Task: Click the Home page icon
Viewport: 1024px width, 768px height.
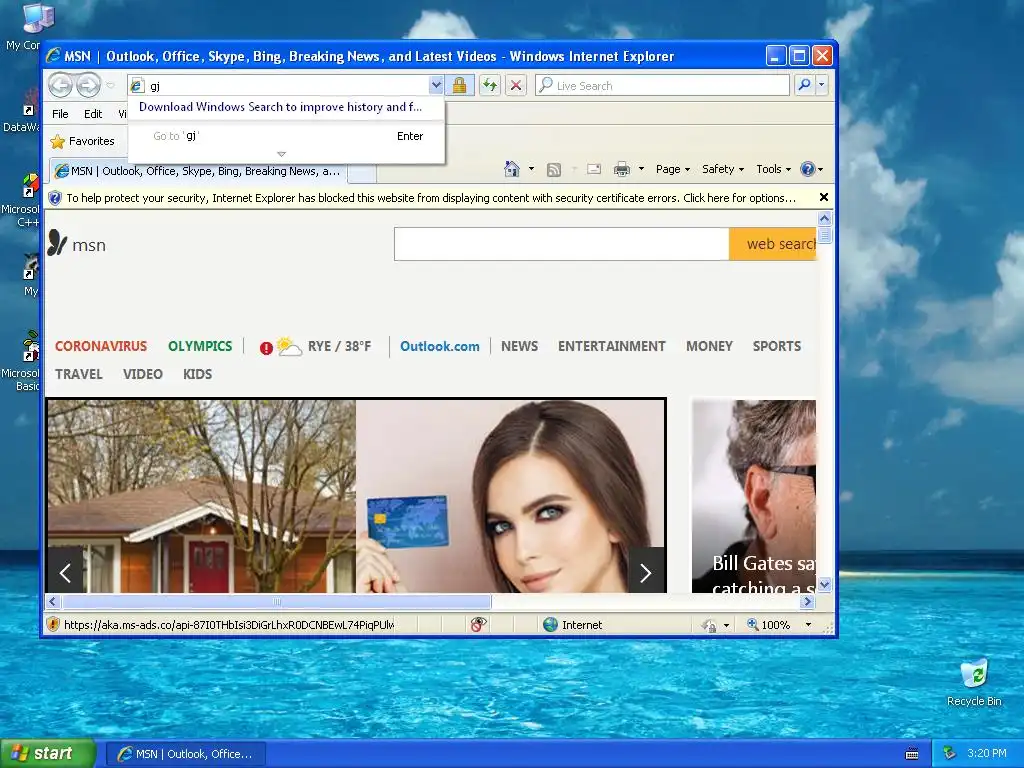Action: click(x=511, y=169)
